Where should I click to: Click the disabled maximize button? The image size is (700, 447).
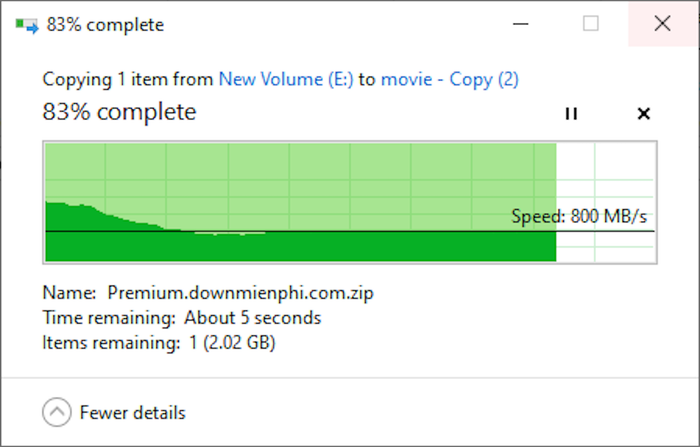click(591, 23)
